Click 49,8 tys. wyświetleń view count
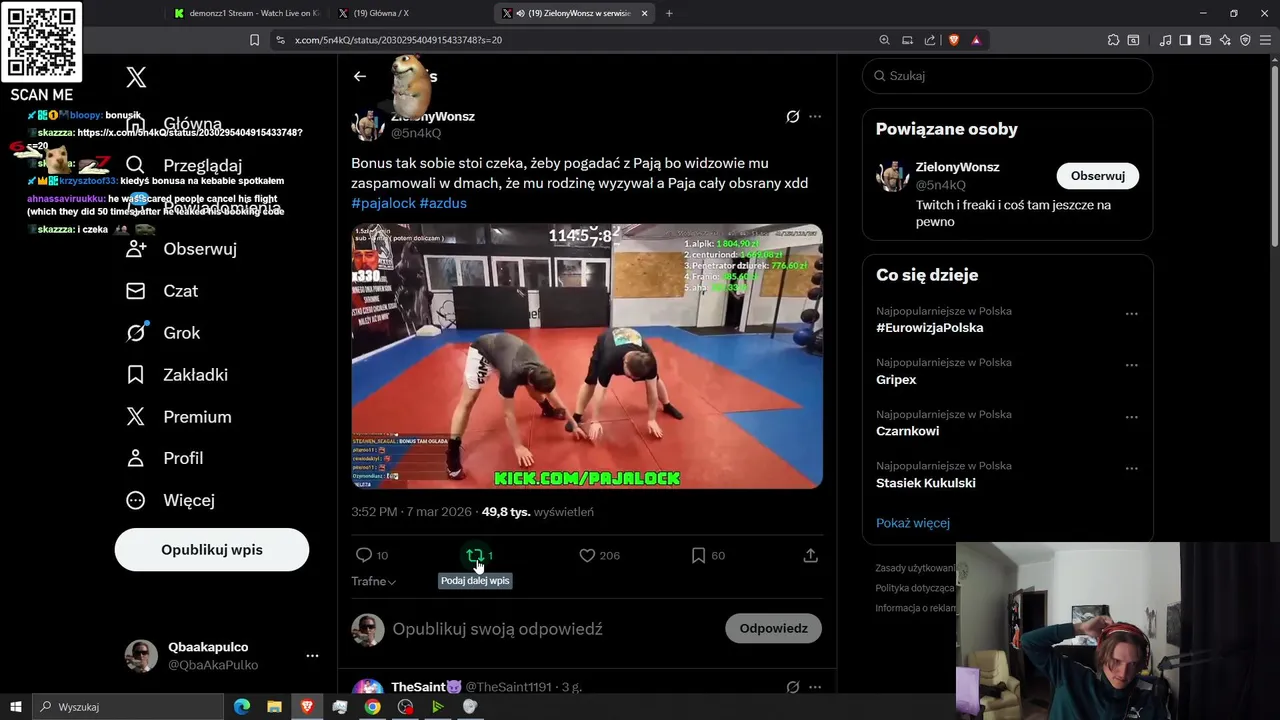The image size is (1280, 720). pyautogui.click(x=538, y=512)
